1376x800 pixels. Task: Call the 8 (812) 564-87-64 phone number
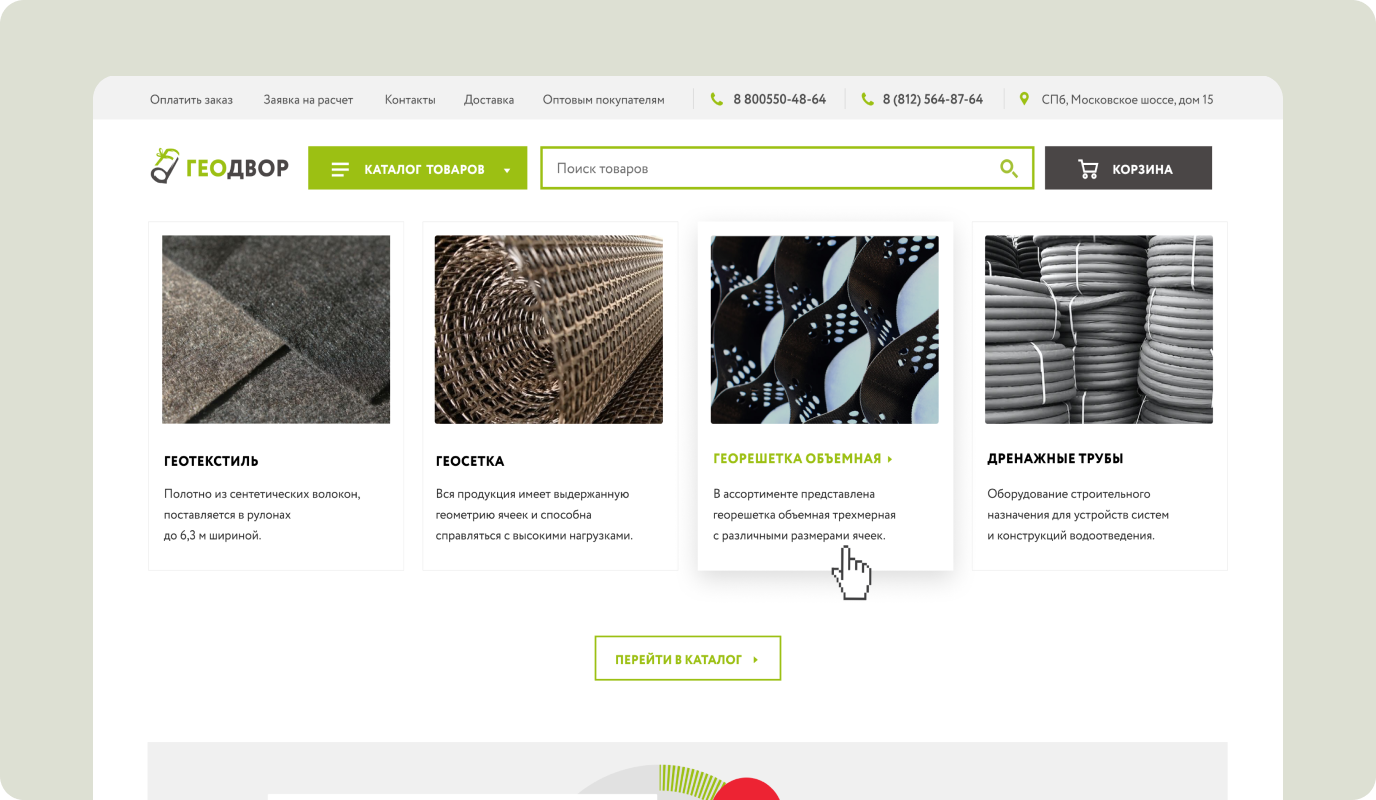933,100
